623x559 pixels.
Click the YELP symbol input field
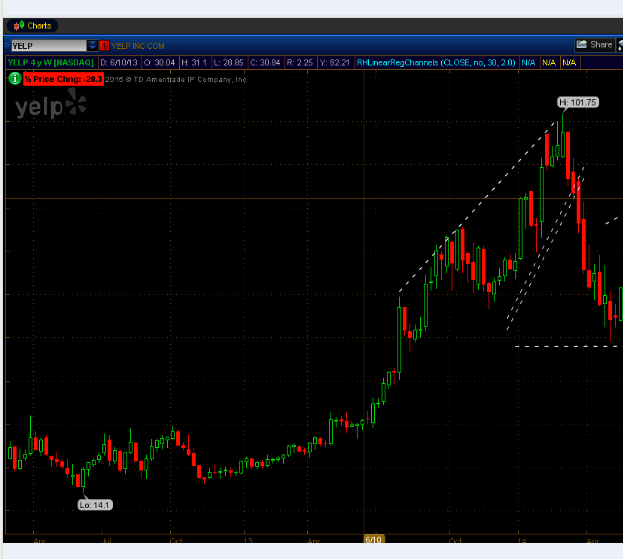tap(49, 46)
